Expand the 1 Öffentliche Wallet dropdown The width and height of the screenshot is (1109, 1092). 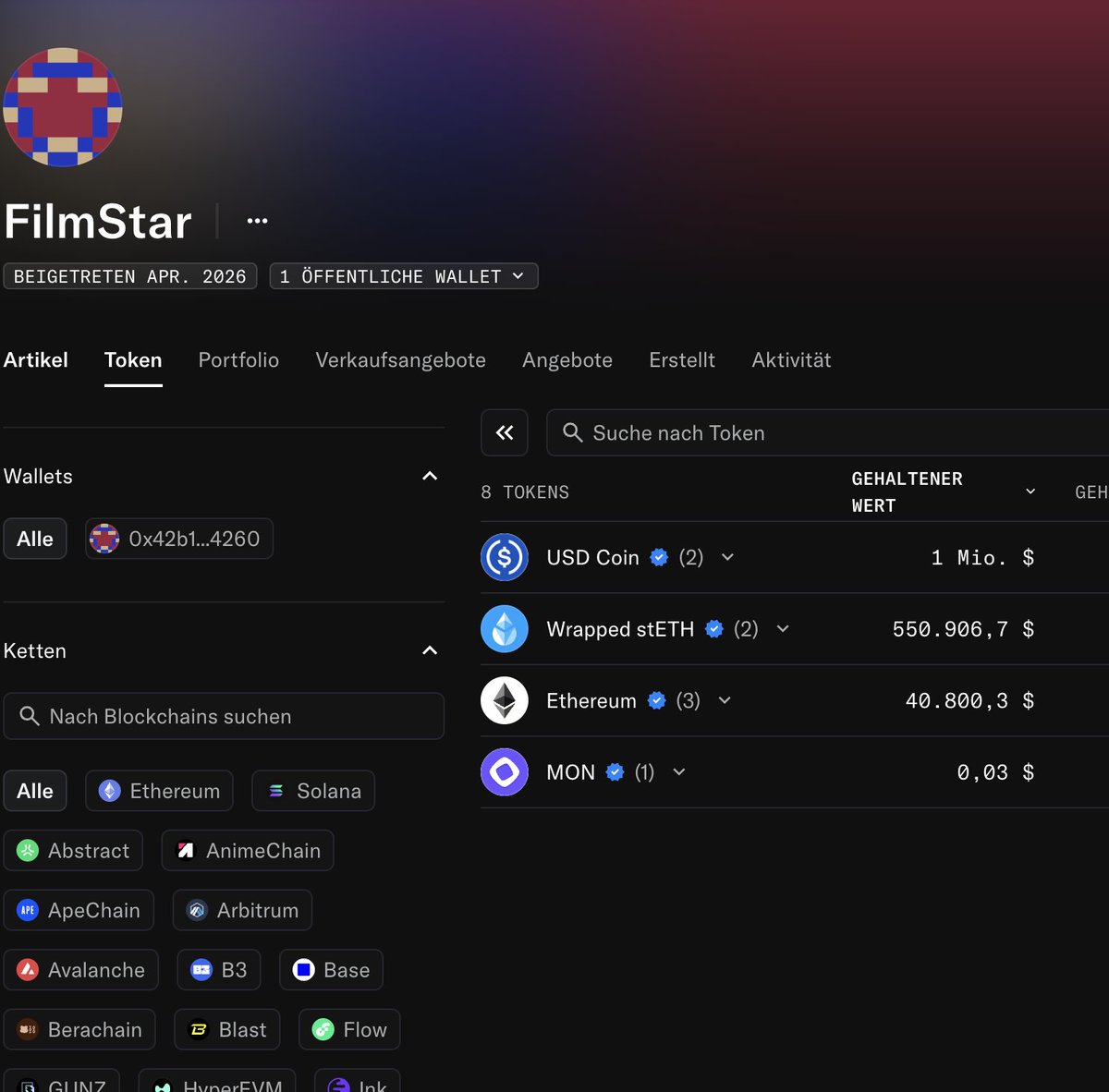click(x=404, y=276)
